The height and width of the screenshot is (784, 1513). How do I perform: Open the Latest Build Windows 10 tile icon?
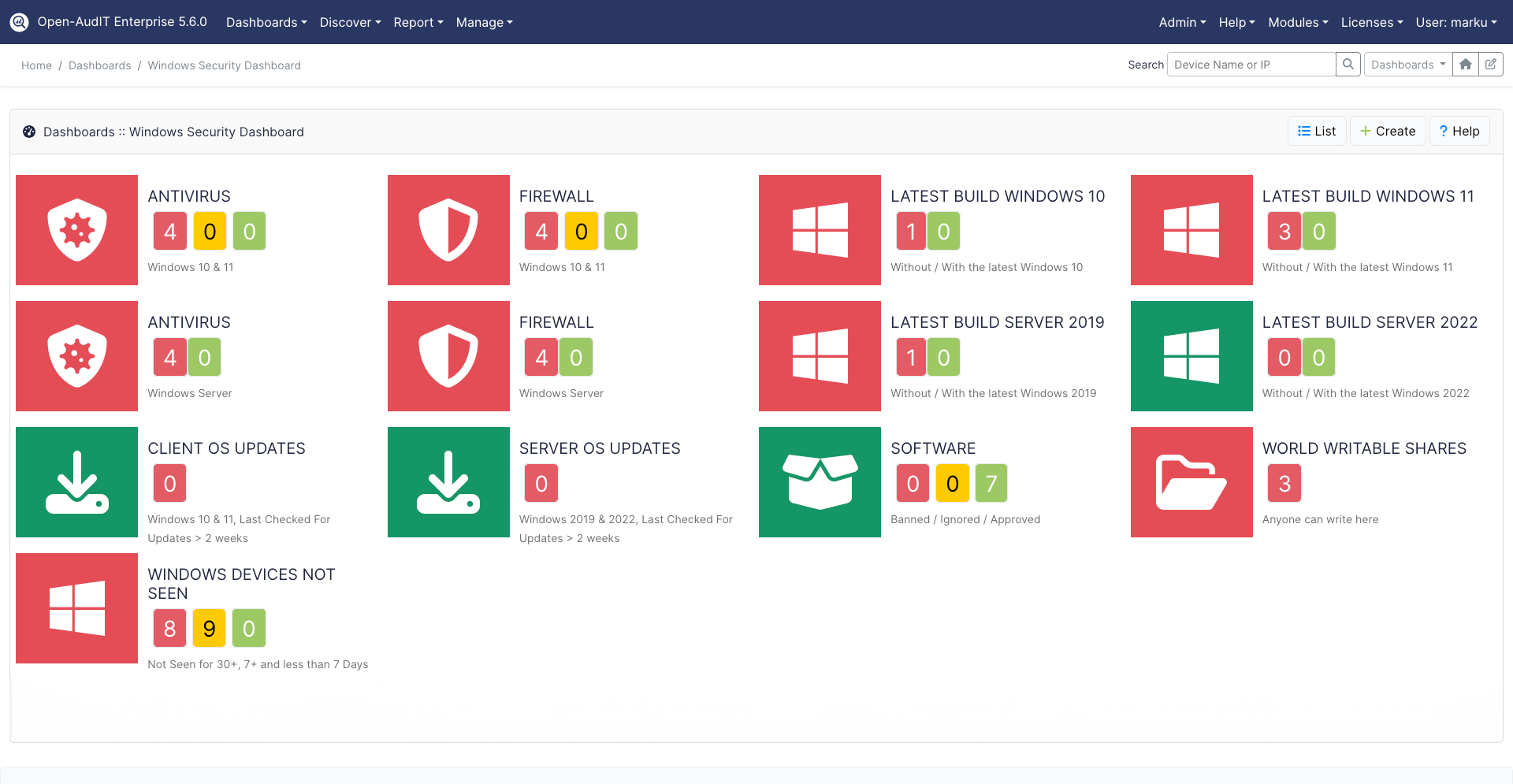click(x=820, y=230)
